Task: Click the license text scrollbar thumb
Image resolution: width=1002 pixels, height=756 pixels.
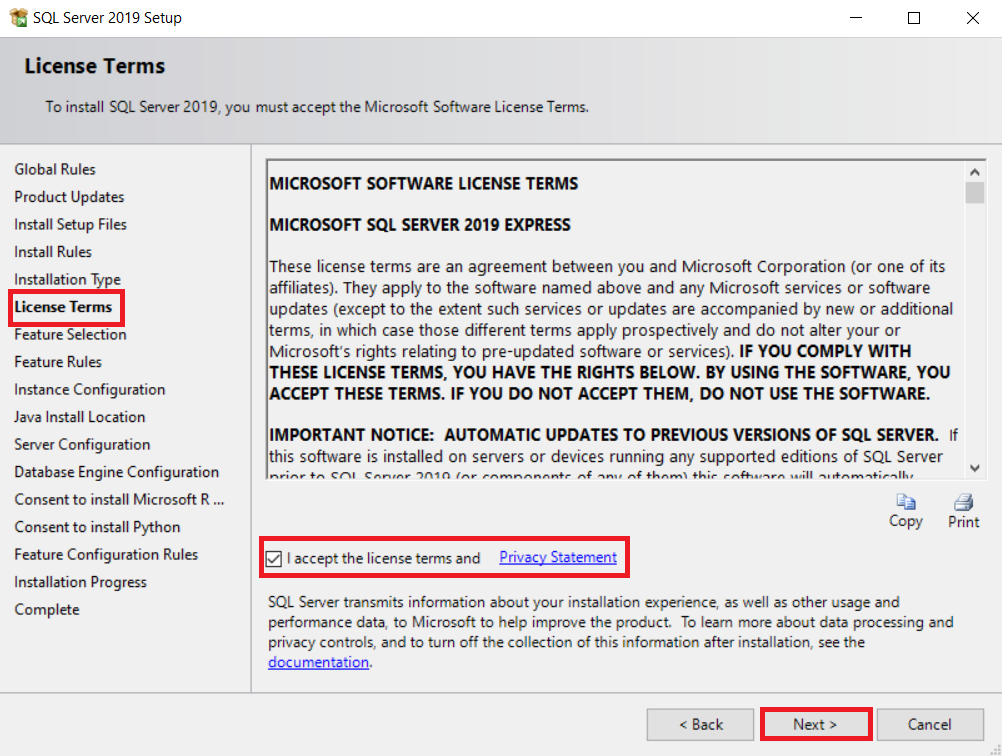Action: 975,192
